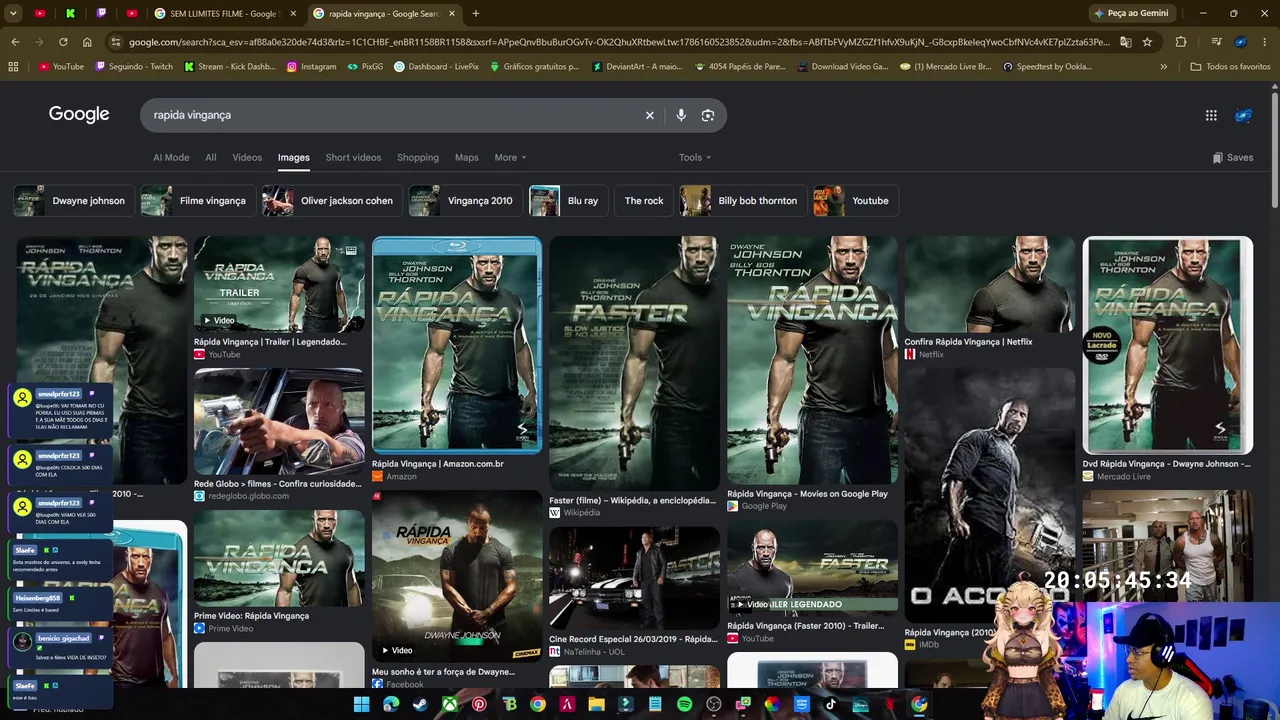Image resolution: width=1280 pixels, height=720 pixels.
Task: Launch Steam from the taskbar
Action: 420,704
